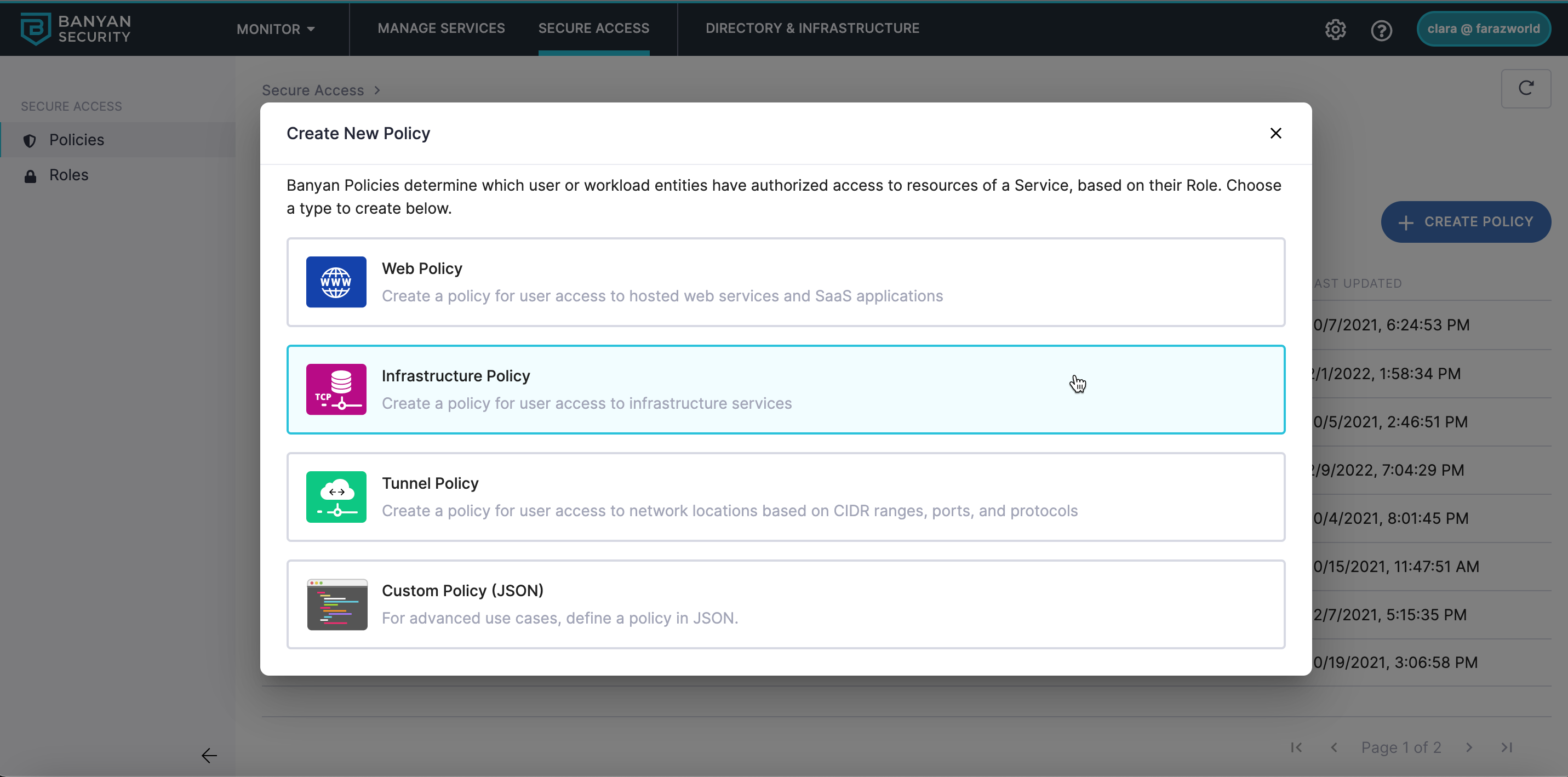Screen dimensions: 1568x777
Task: Close the Create New Policy dialog
Action: pyautogui.click(x=1276, y=133)
